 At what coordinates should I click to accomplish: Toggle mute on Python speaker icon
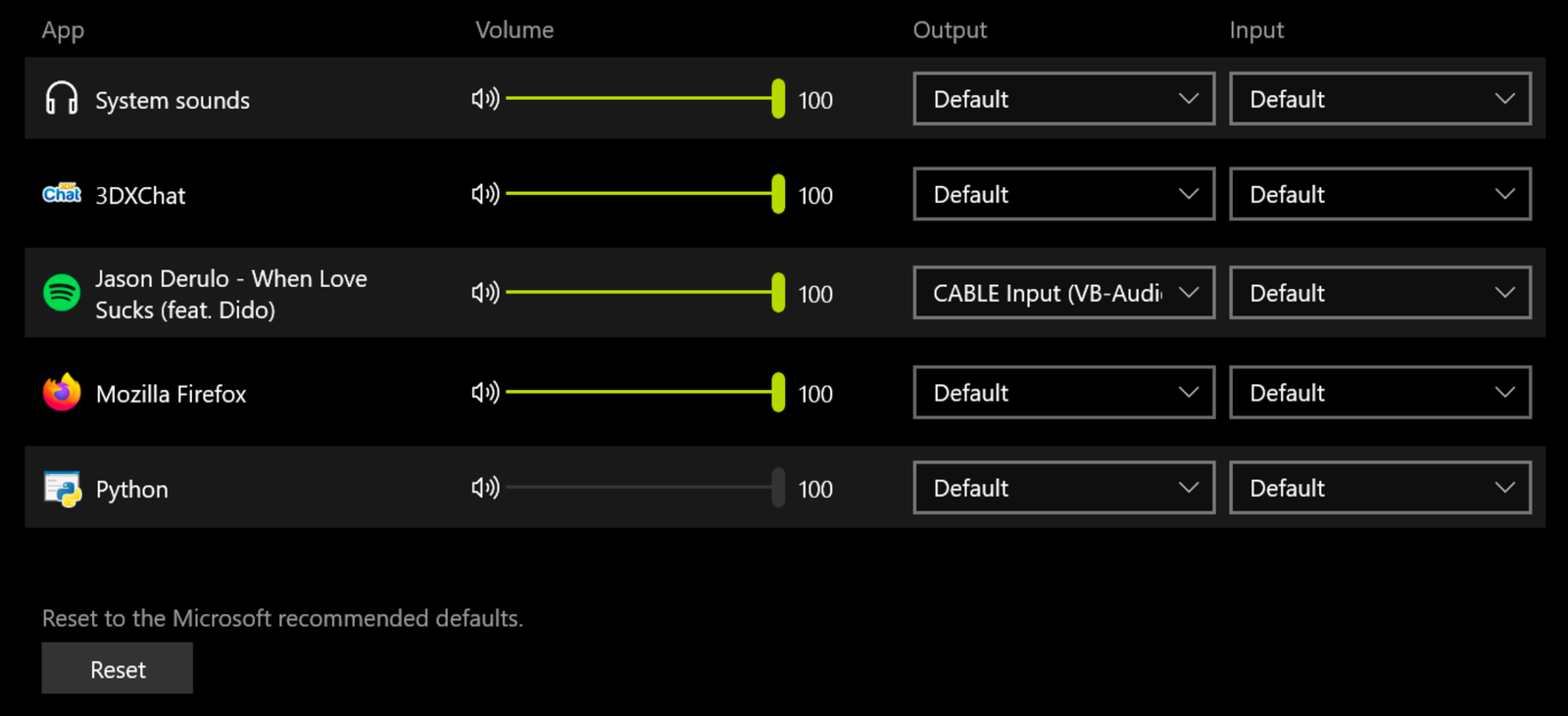tap(485, 488)
